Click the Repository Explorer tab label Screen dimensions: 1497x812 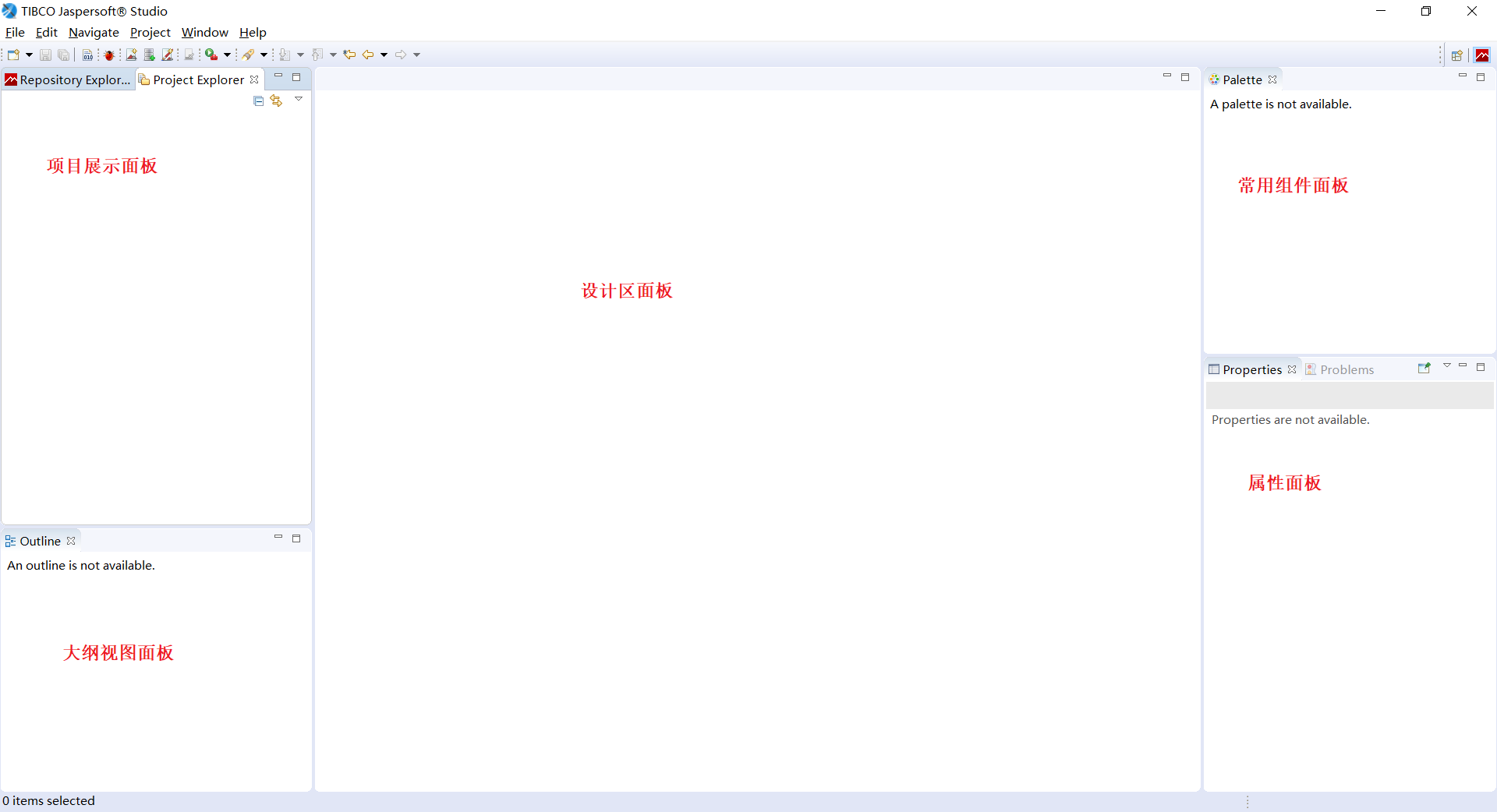point(74,79)
